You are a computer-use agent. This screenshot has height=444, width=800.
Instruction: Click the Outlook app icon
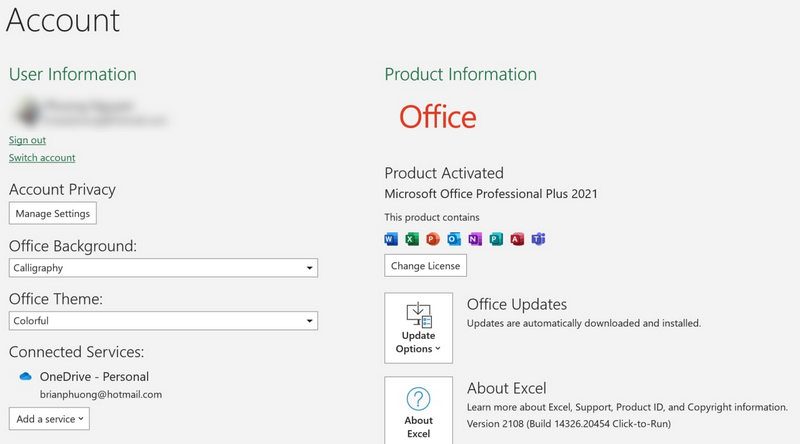tap(454, 239)
